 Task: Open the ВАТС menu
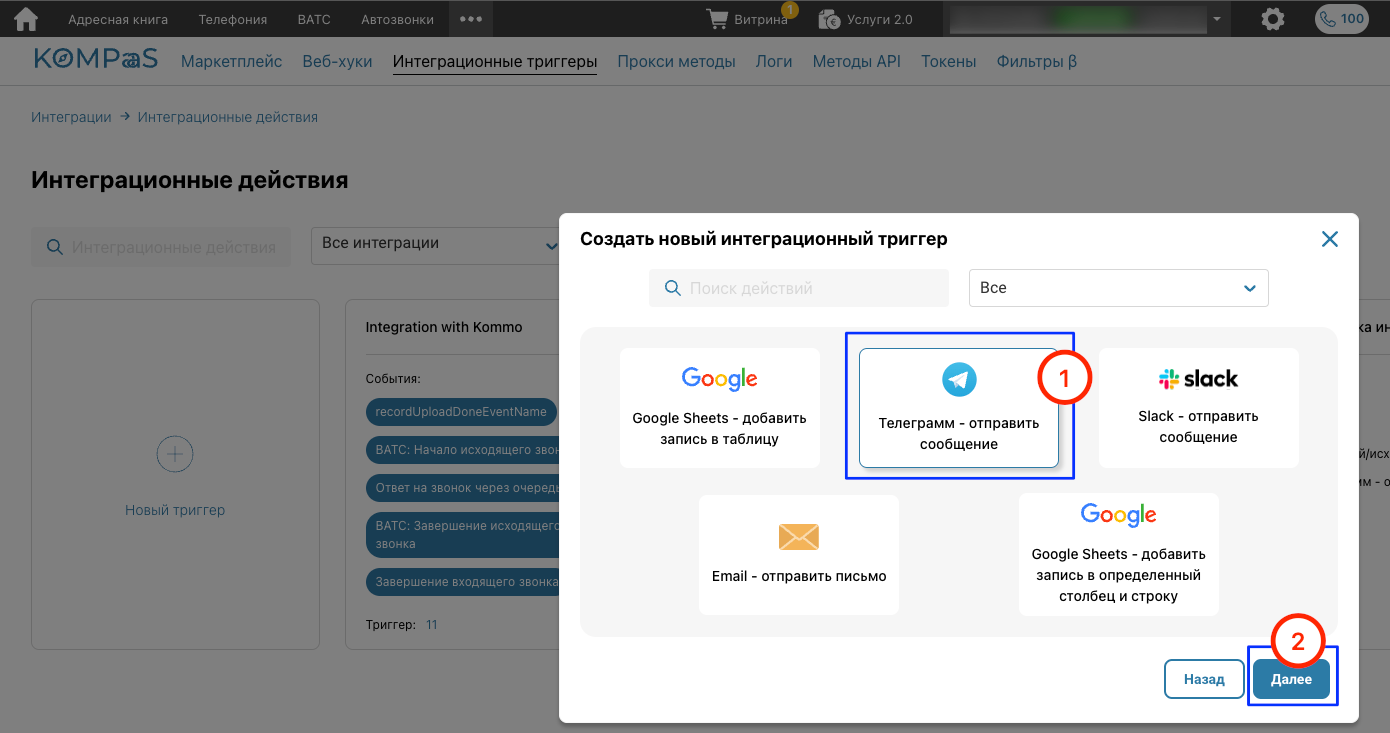pos(314,19)
